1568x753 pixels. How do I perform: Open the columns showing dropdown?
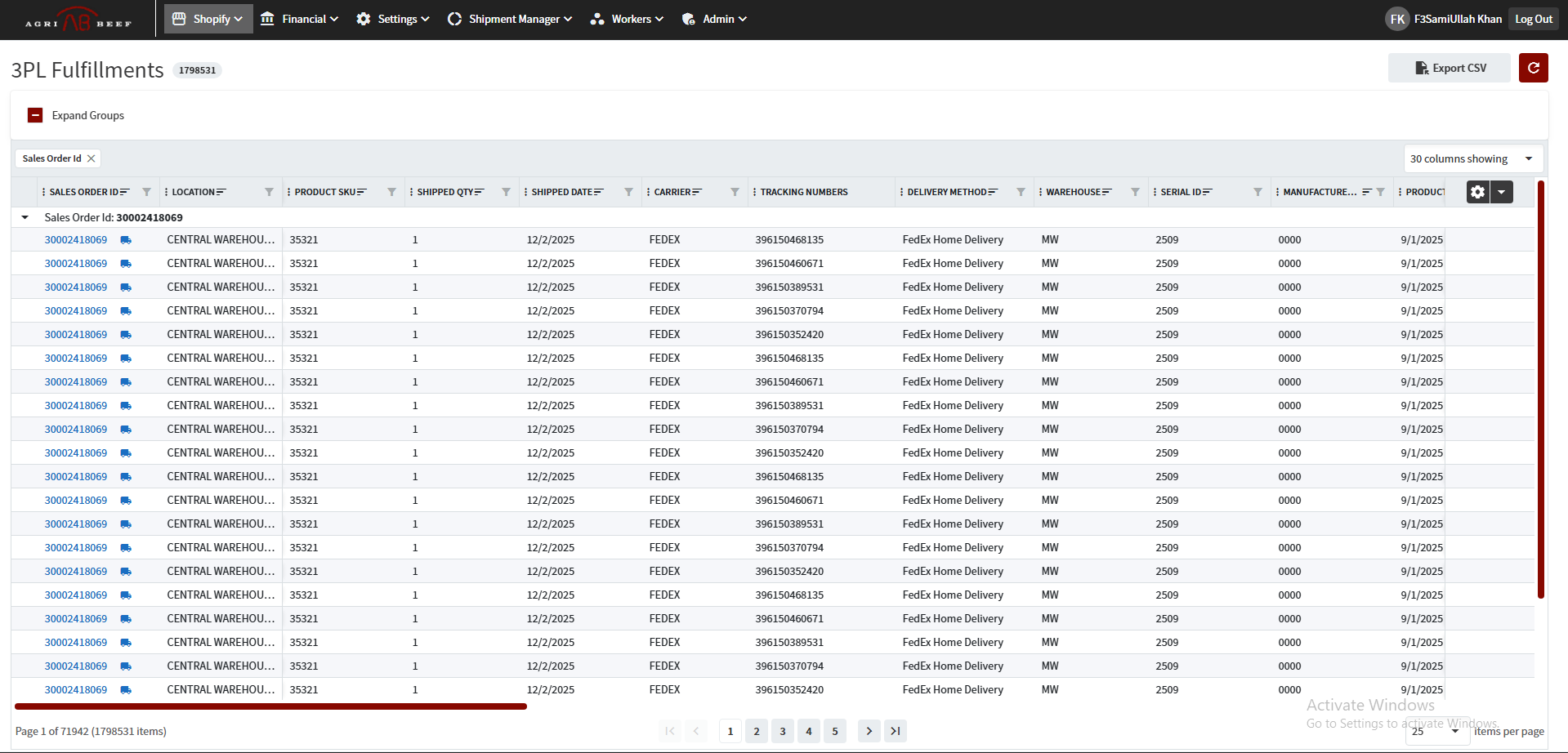(1472, 158)
